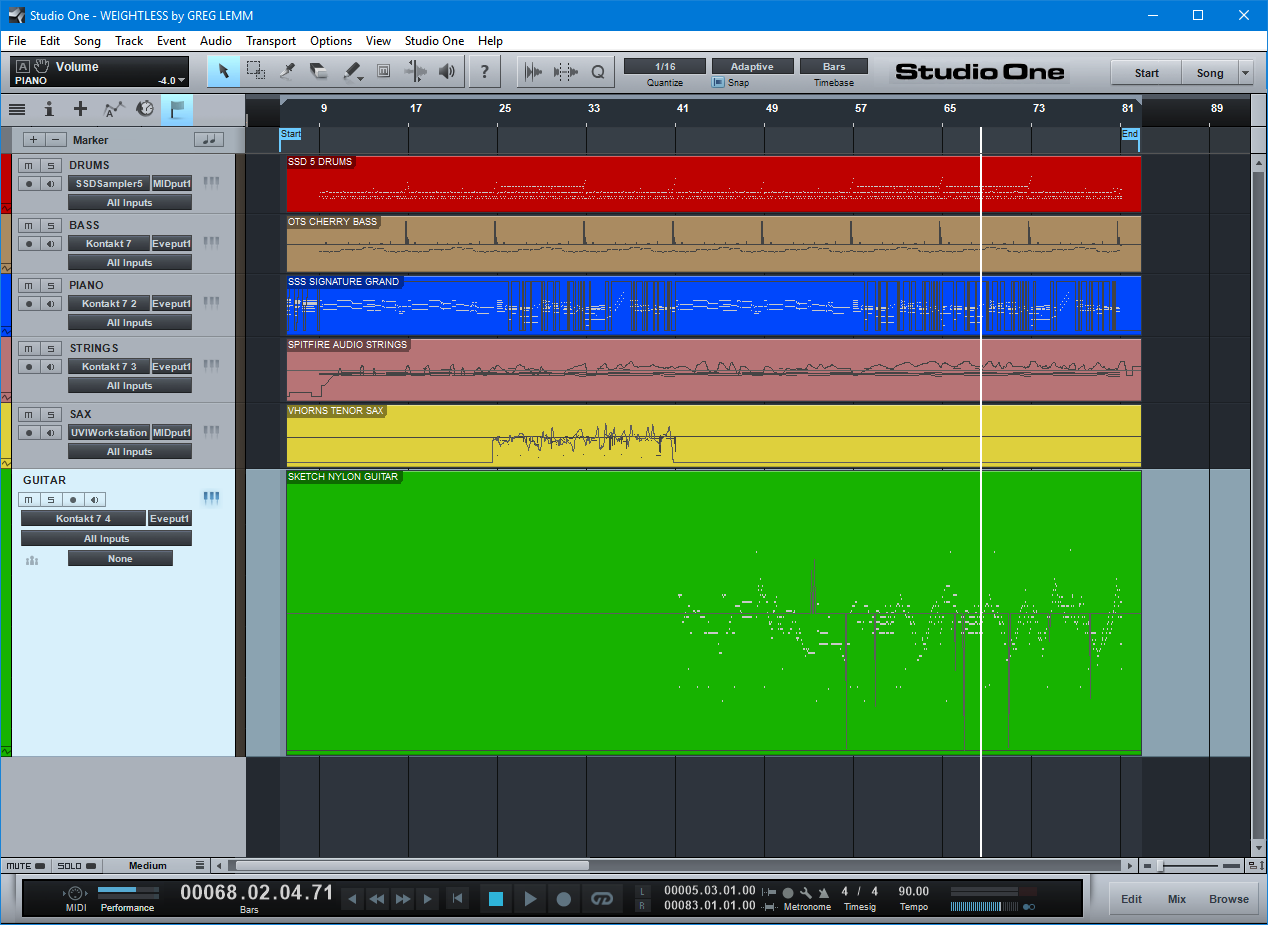Start playback with the Play button

tap(530, 898)
